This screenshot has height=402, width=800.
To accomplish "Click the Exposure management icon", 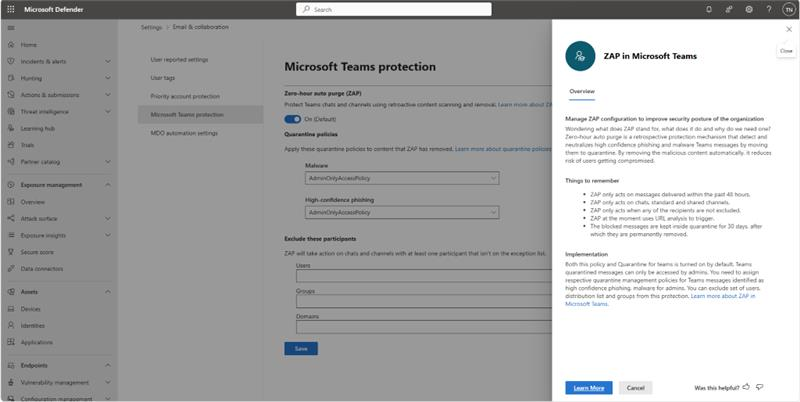I will tap(11, 185).
